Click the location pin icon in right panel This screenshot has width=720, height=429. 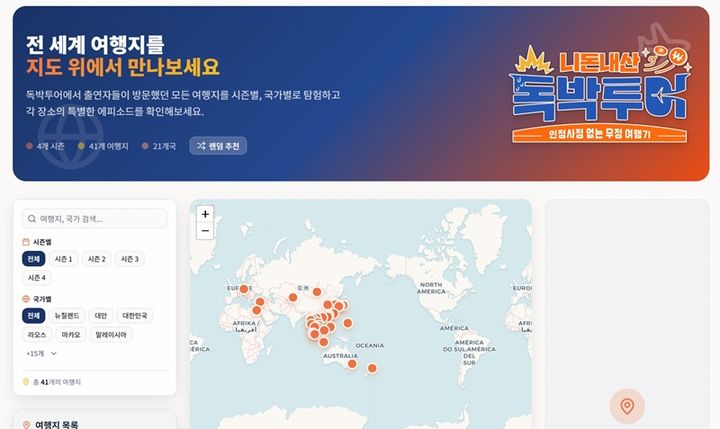click(x=627, y=406)
